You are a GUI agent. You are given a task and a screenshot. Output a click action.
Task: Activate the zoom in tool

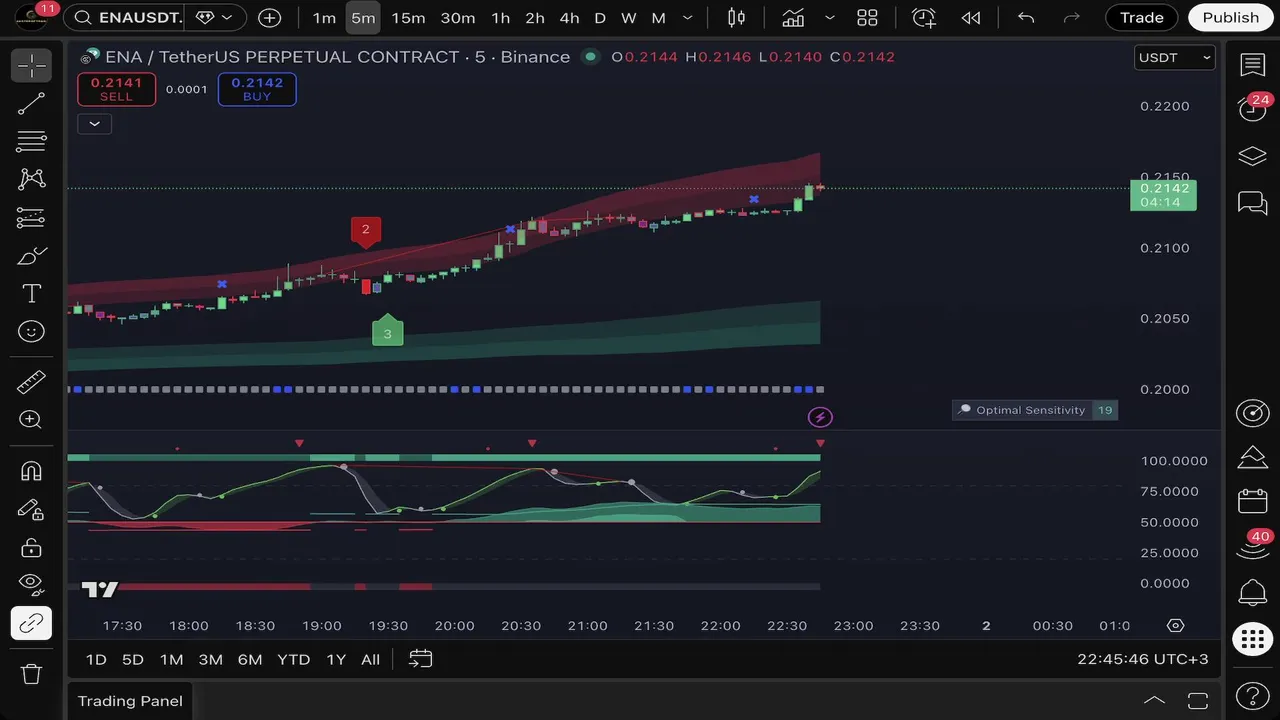31,420
